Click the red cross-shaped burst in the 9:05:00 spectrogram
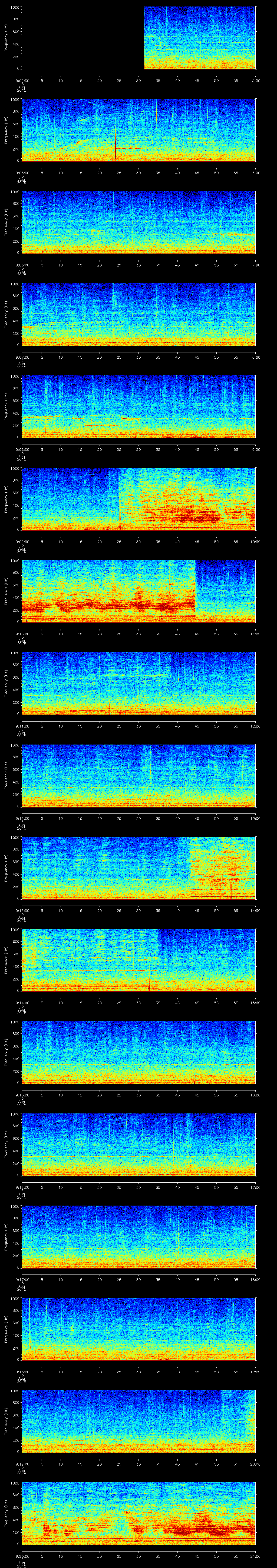The width and height of the screenshot is (277, 1568). click(116, 148)
